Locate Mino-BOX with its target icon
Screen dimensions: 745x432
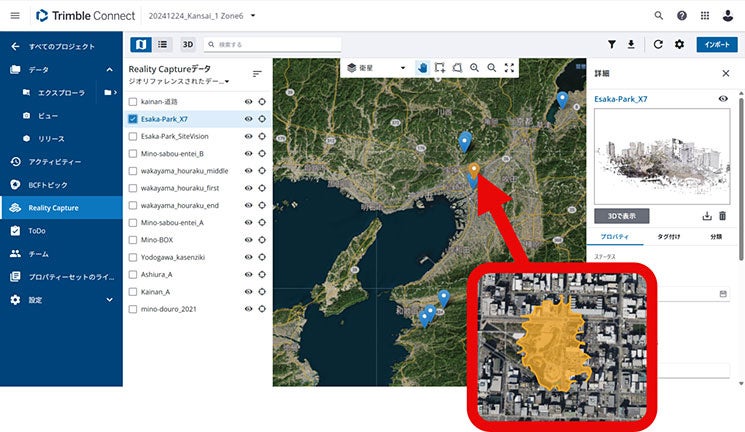point(262,239)
